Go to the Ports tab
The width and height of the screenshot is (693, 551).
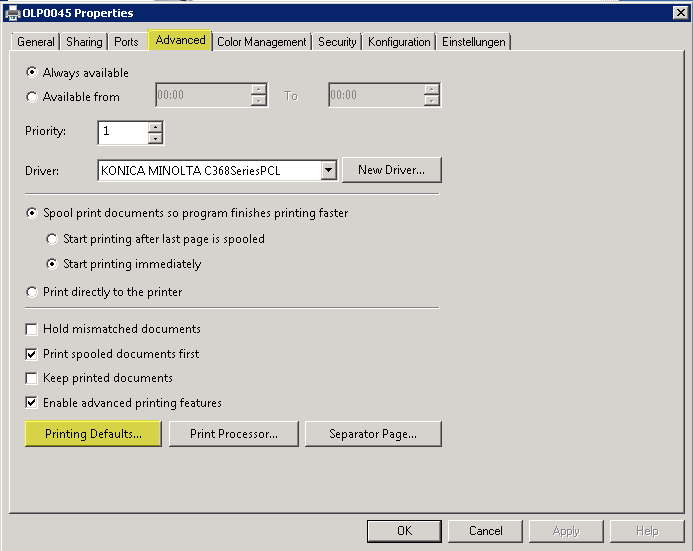pos(126,42)
